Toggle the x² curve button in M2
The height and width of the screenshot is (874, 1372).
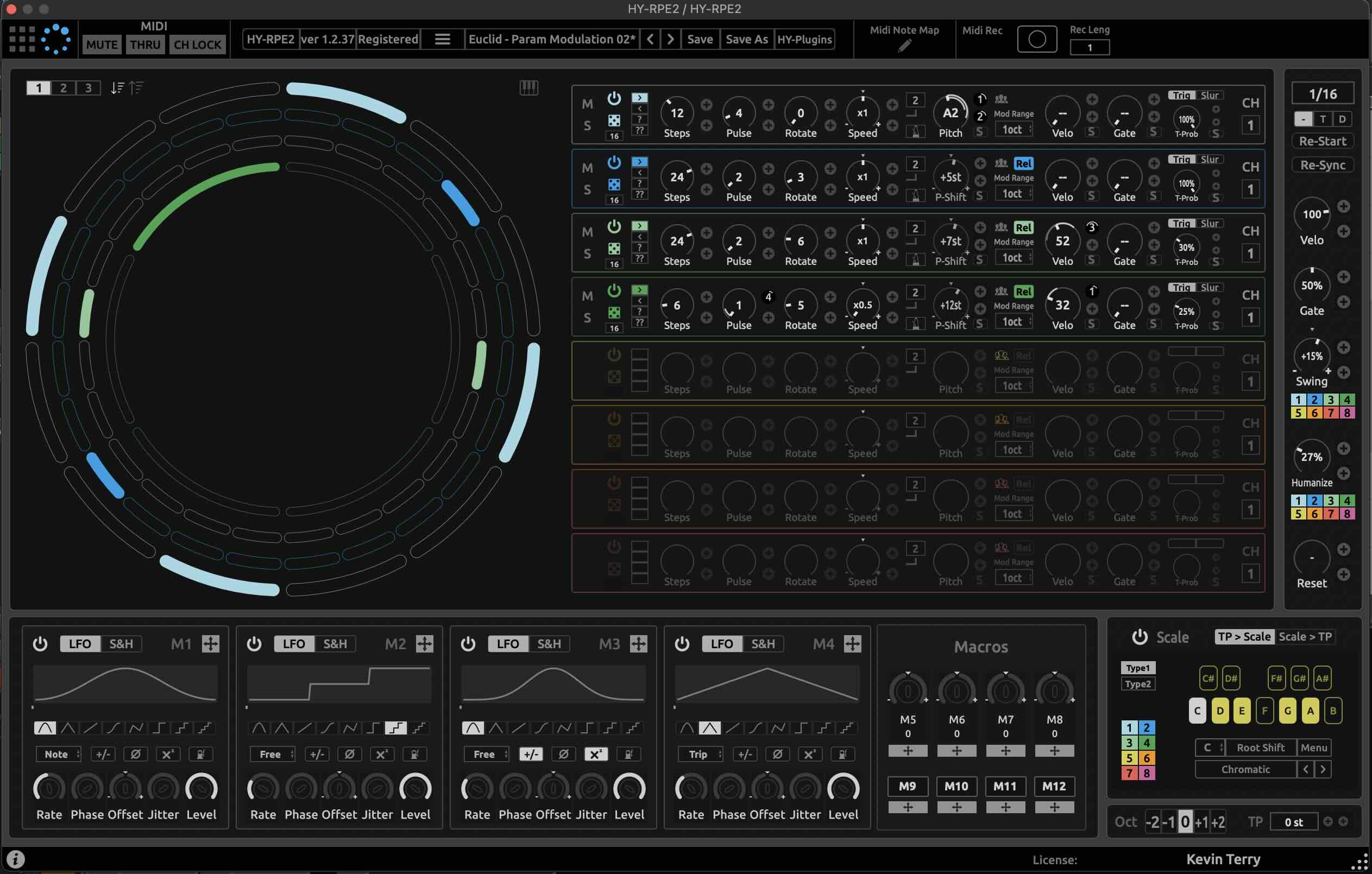[x=381, y=755]
